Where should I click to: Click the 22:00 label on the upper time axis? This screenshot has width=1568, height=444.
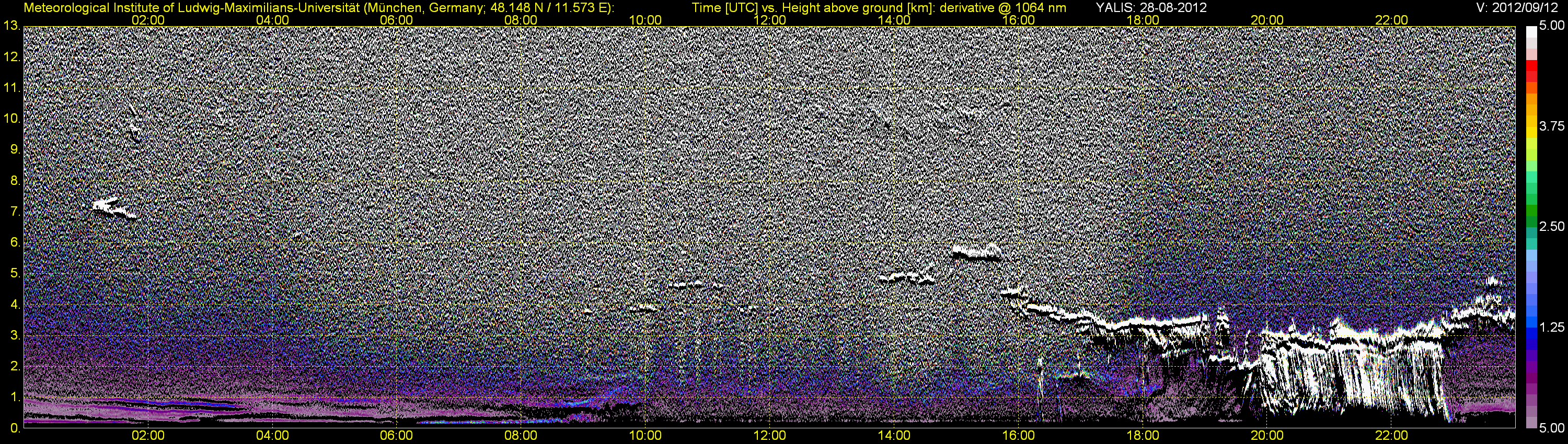(x=1391, y=20)
